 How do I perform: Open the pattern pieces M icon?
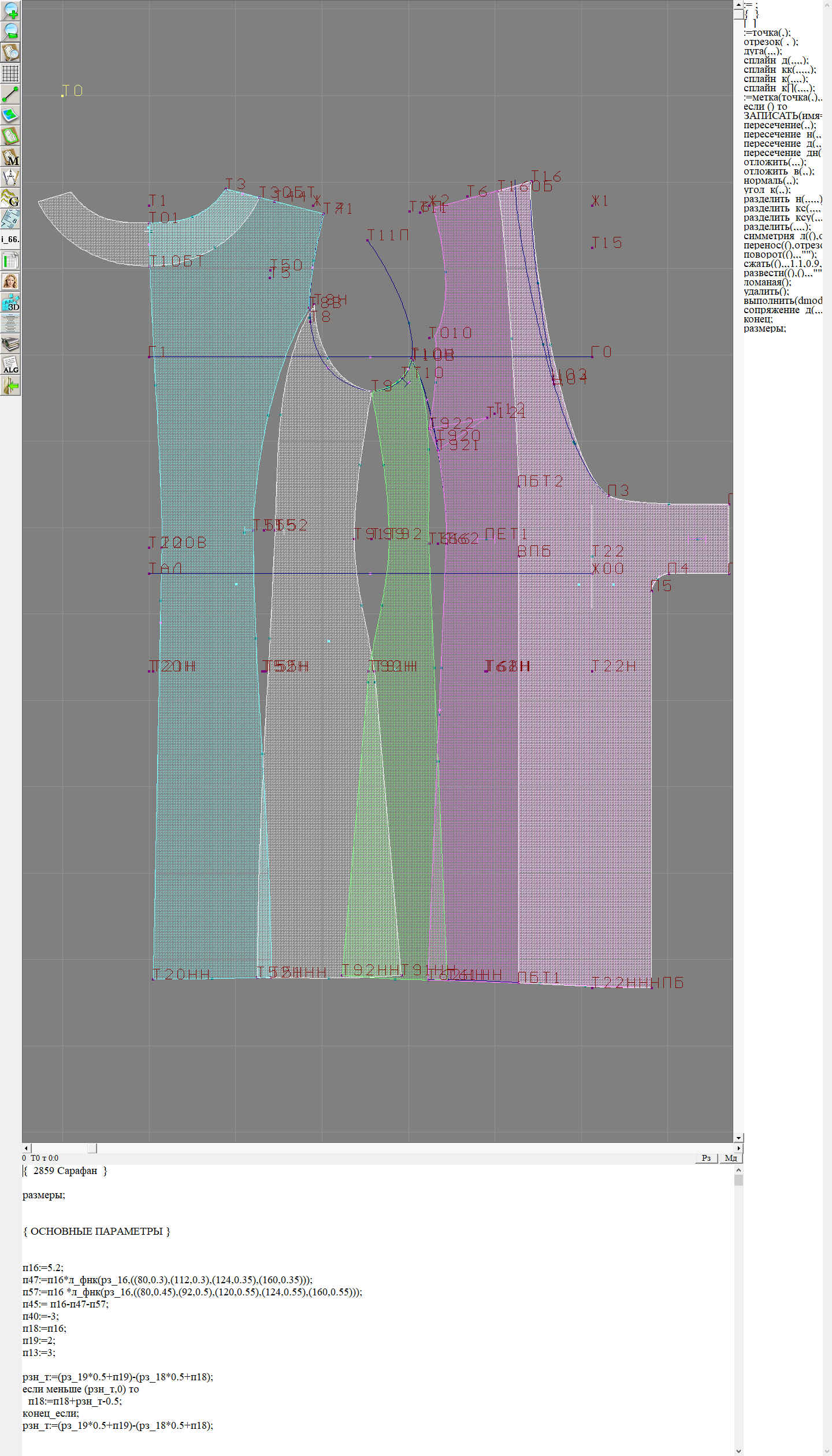(10, 157)
